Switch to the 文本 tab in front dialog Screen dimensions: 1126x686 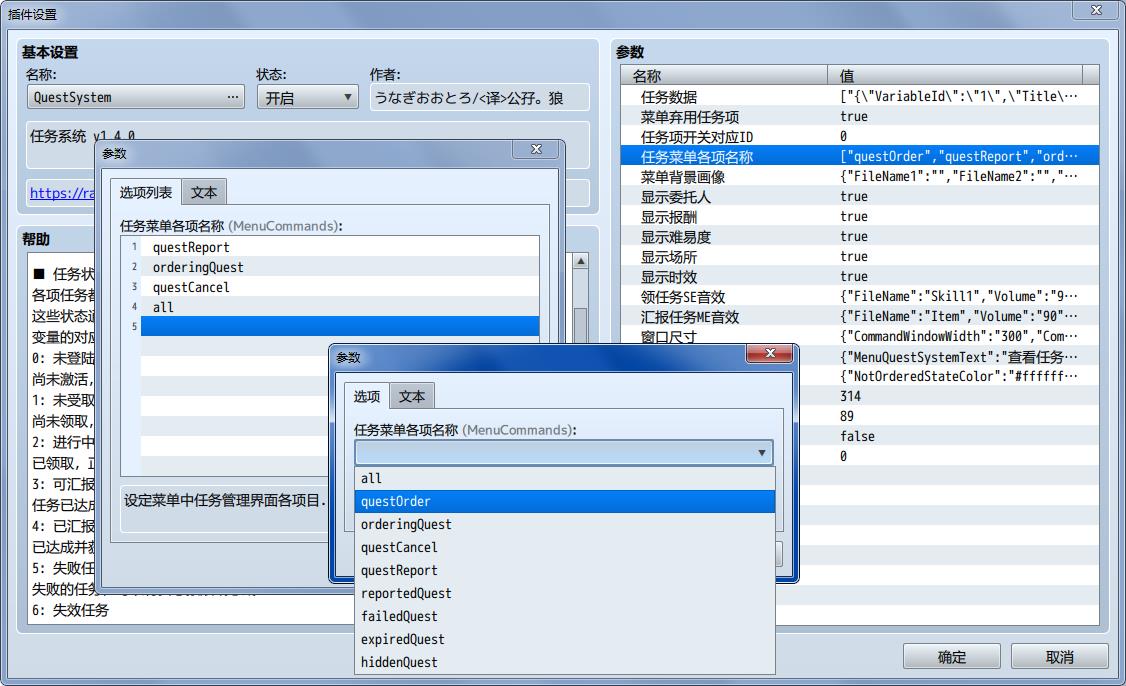pyautogui.click(x=411, y=397)
